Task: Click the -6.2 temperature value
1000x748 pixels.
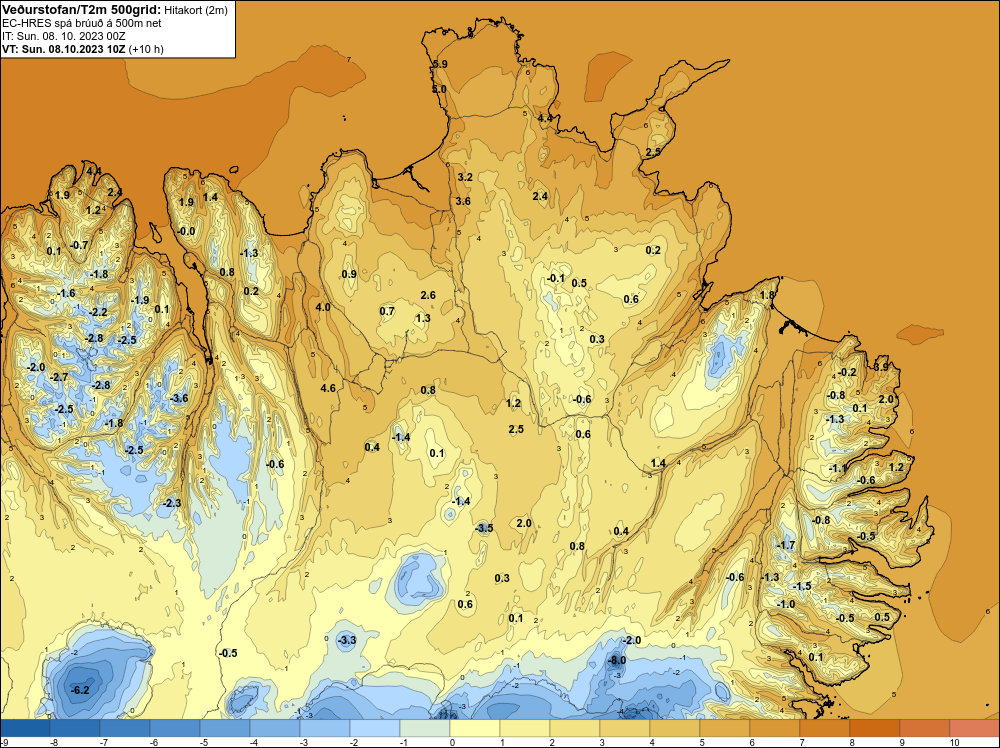Action: [80, 690]
